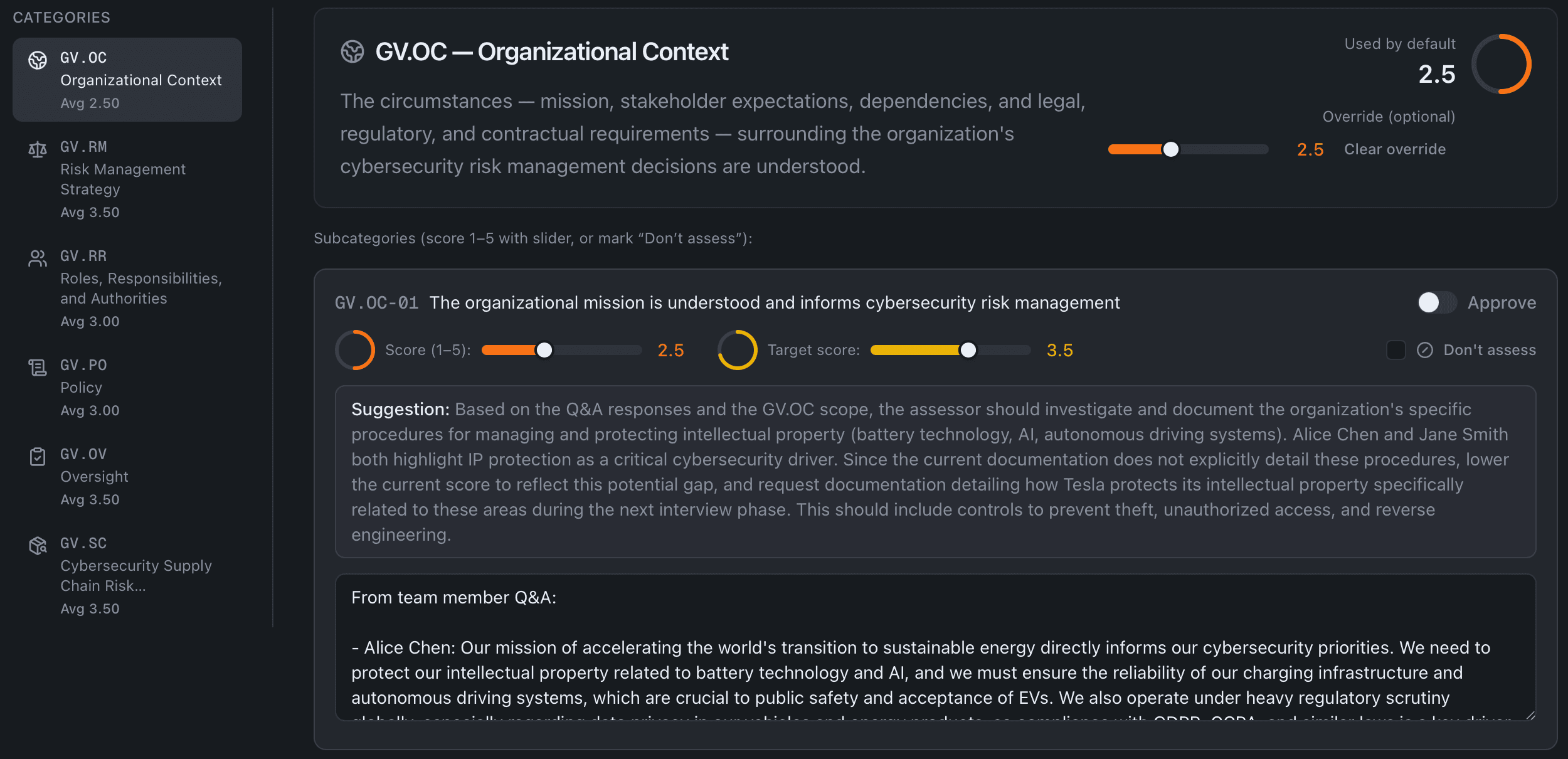Click the clipboard icon beside GV.OV Oversight
This screenshot has width=1568, height=759.
click(38, 457)
